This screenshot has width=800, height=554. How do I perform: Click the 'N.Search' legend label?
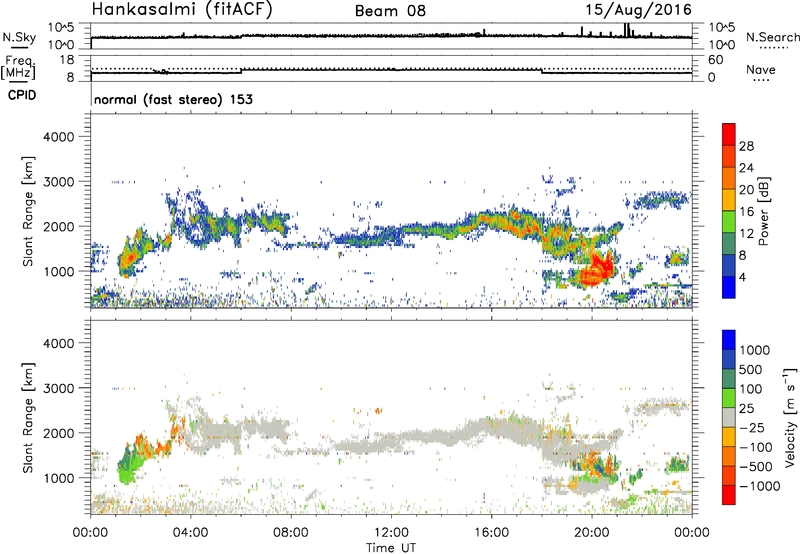(x=772, y=37)
